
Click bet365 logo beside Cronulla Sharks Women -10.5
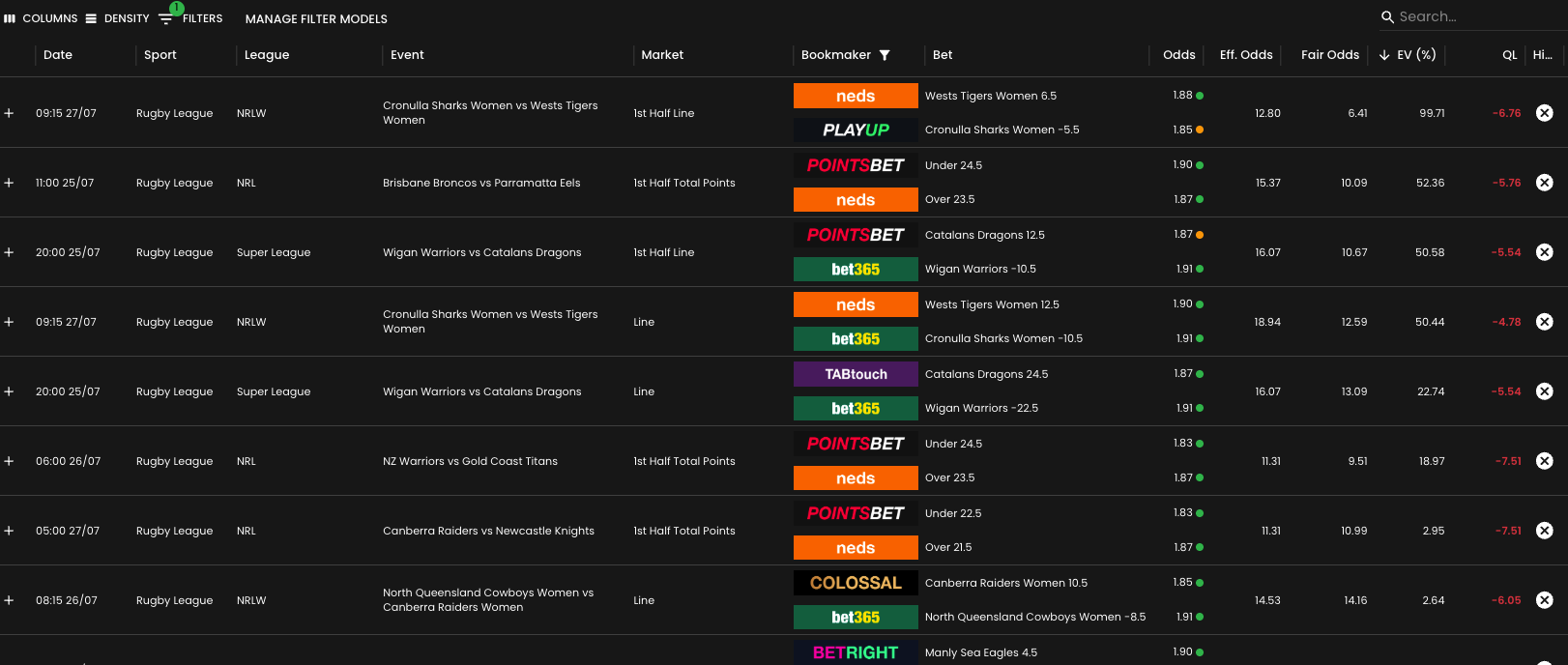pyautogui.click(x=856, y=338)
